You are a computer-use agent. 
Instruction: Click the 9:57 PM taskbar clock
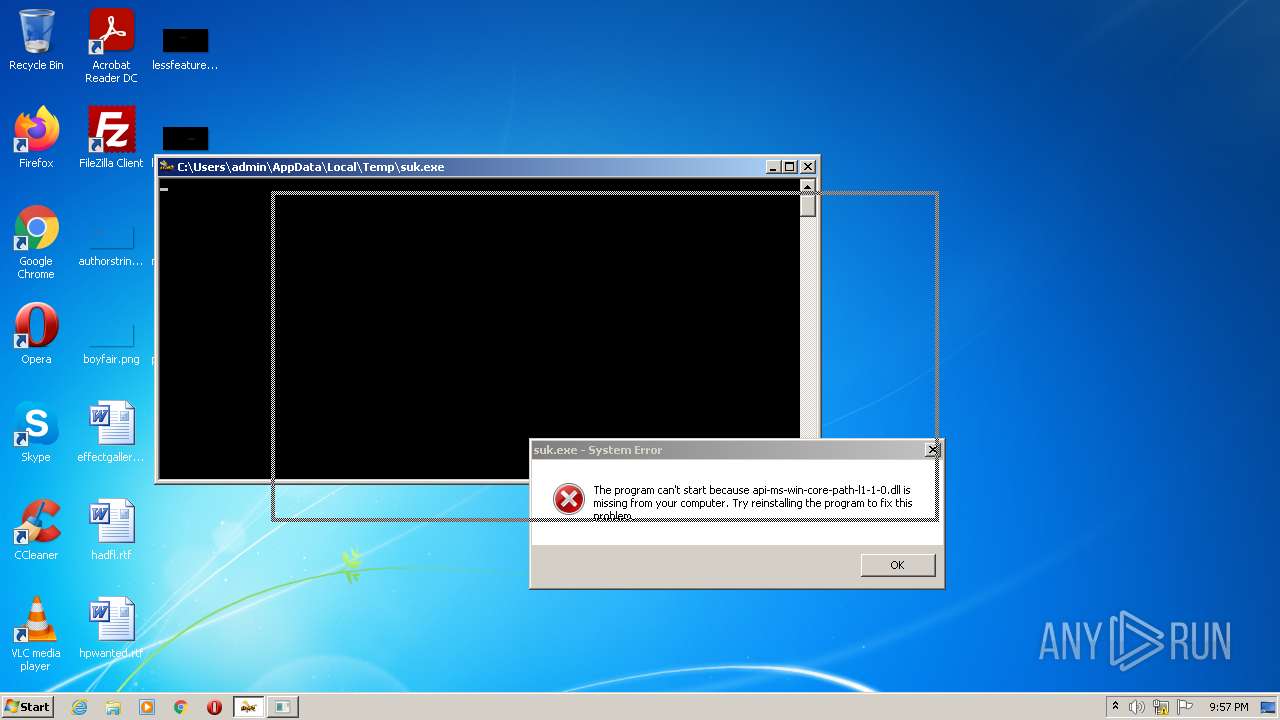(x=1228, y=707)
